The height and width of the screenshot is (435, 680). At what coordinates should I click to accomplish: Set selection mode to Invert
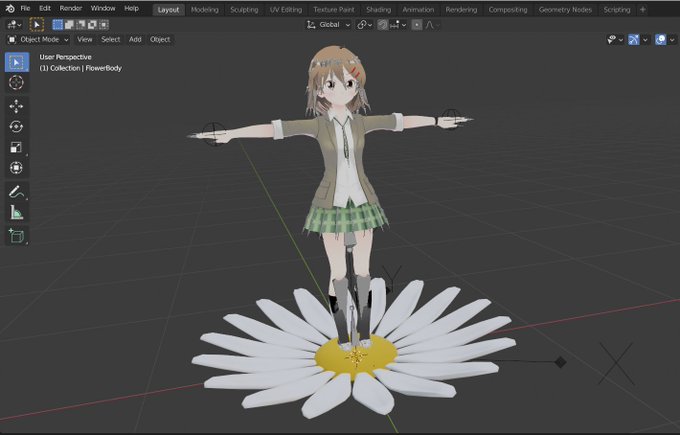point(92,25)
